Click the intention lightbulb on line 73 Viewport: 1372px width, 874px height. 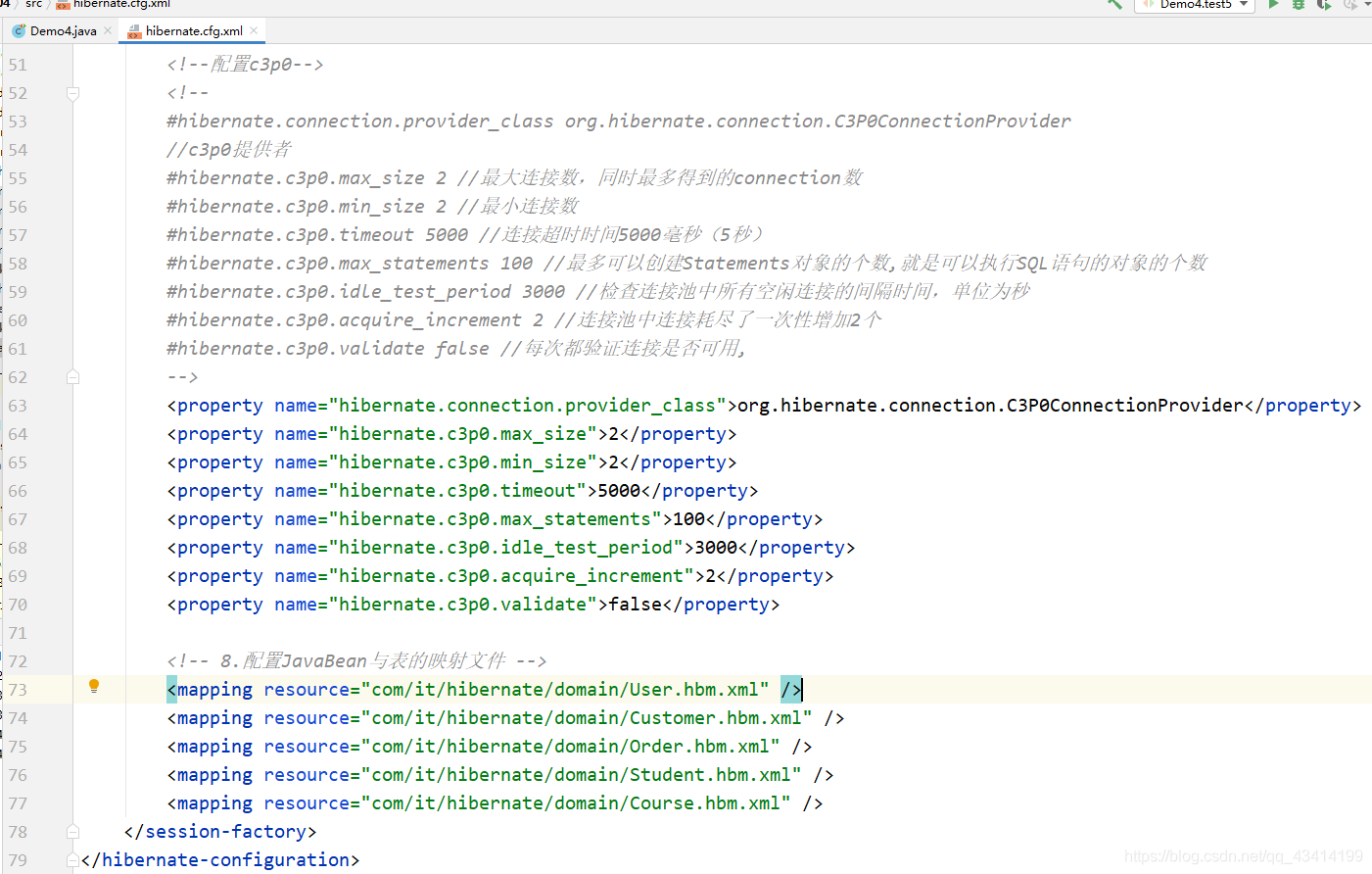click(x=94, y=687)
